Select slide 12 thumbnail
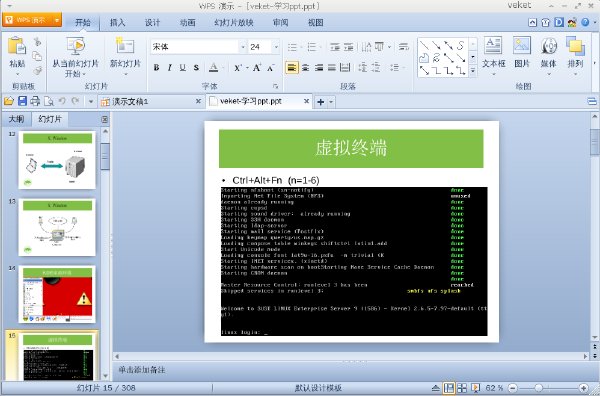 (x=57, y=160)
